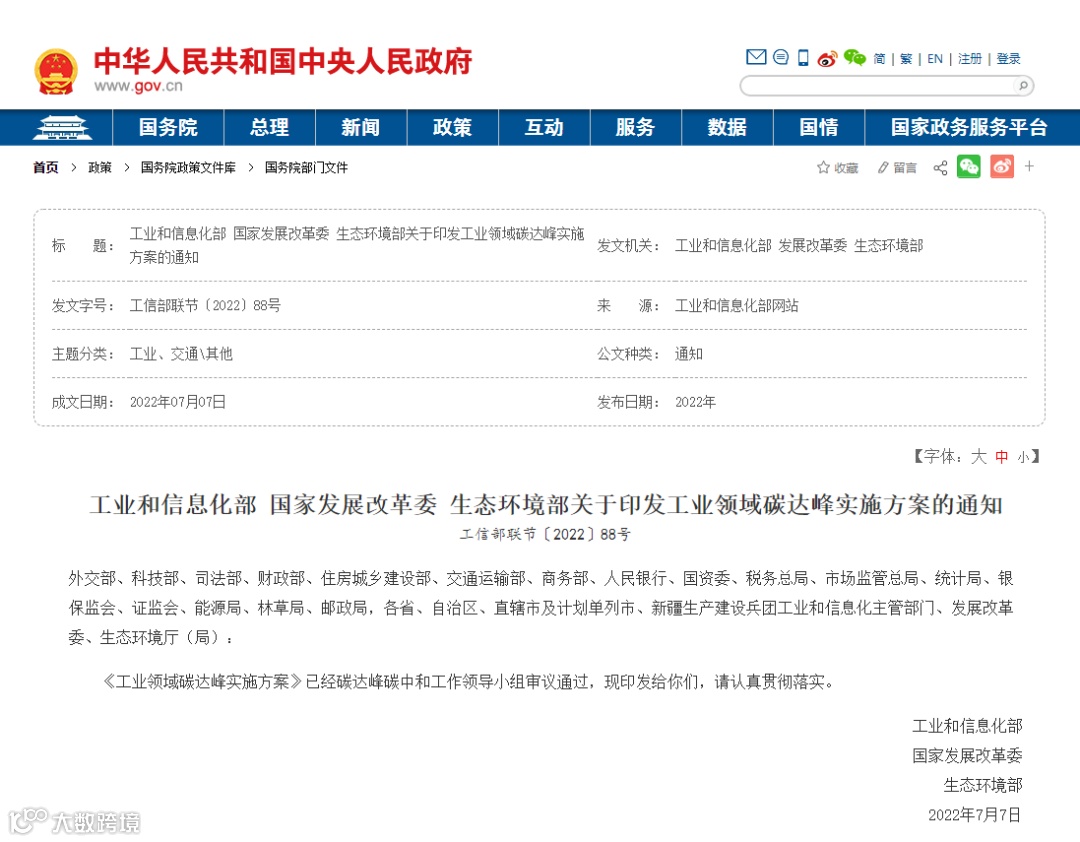Share via green WeChat button
The width and height of the screenshot is (1080, 842).
click(968, 167)
